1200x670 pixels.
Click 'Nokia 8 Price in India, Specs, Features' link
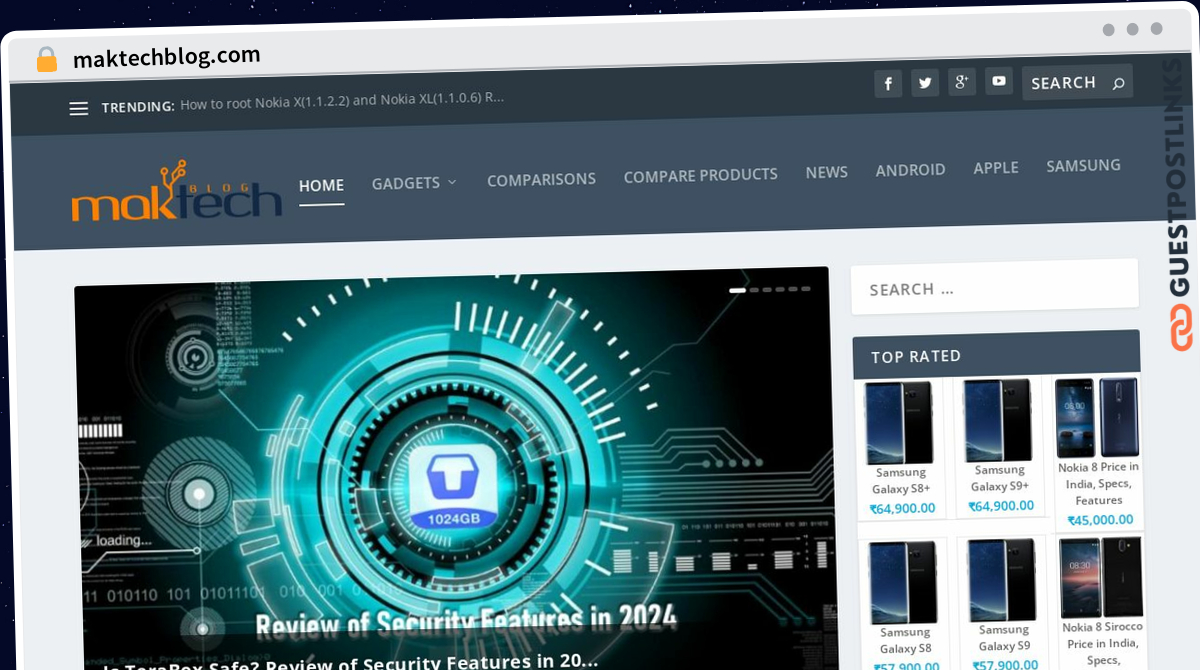[1098, 484]
